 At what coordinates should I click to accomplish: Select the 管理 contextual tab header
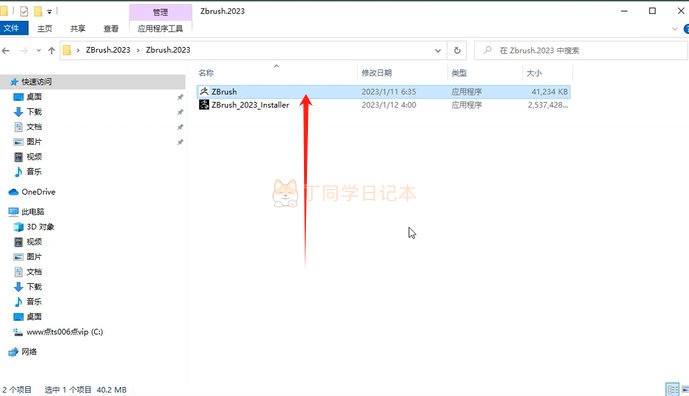click(x=160, y=12)
